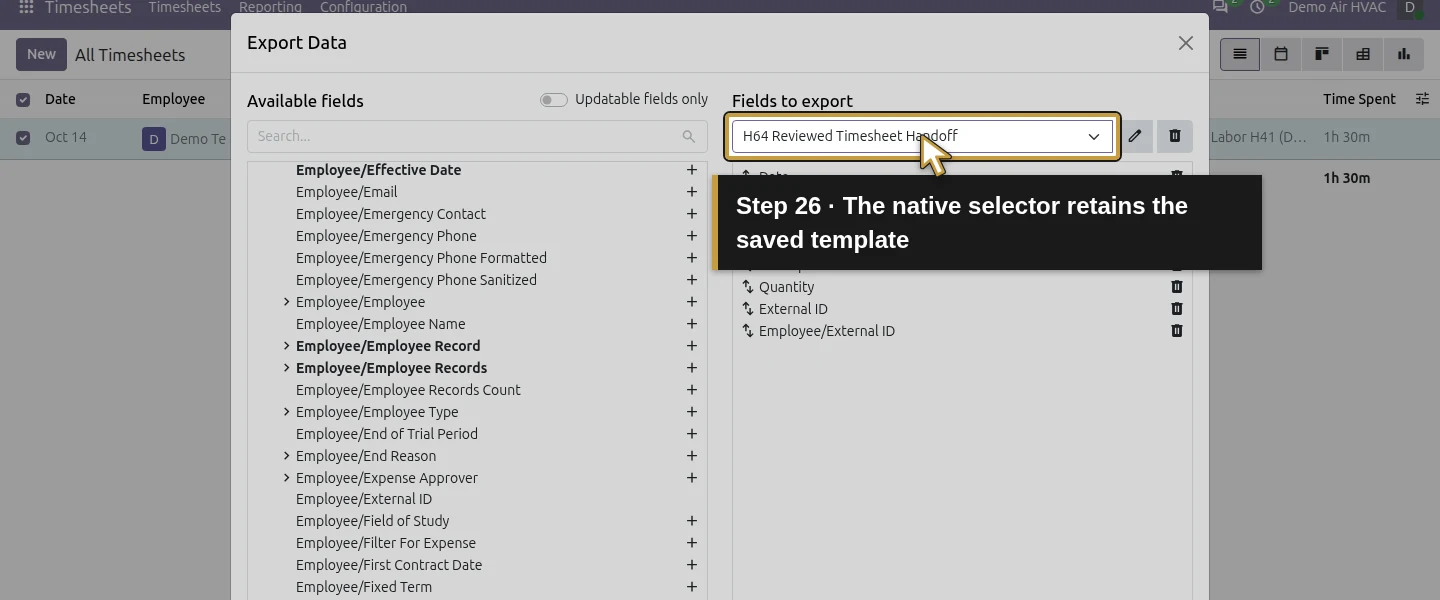Add Employee/Expense Approver field
Screen dimensions: 1440x600
[691, 478]
